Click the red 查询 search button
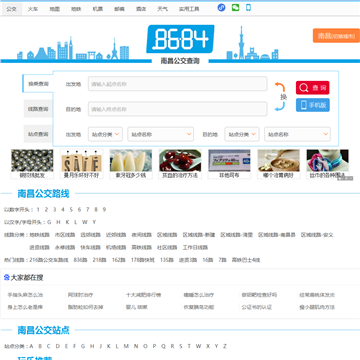The image size is (360, 360). tap(313, 88)
